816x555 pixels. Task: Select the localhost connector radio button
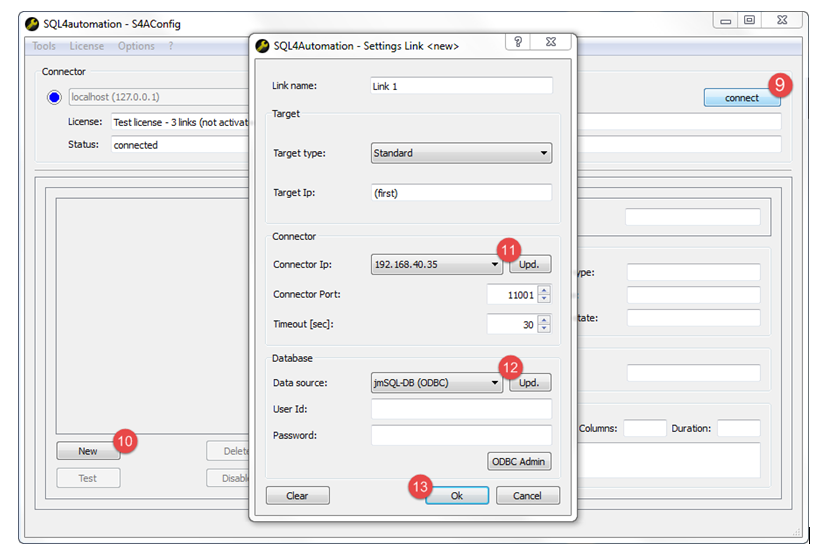[x=54, y=98]
